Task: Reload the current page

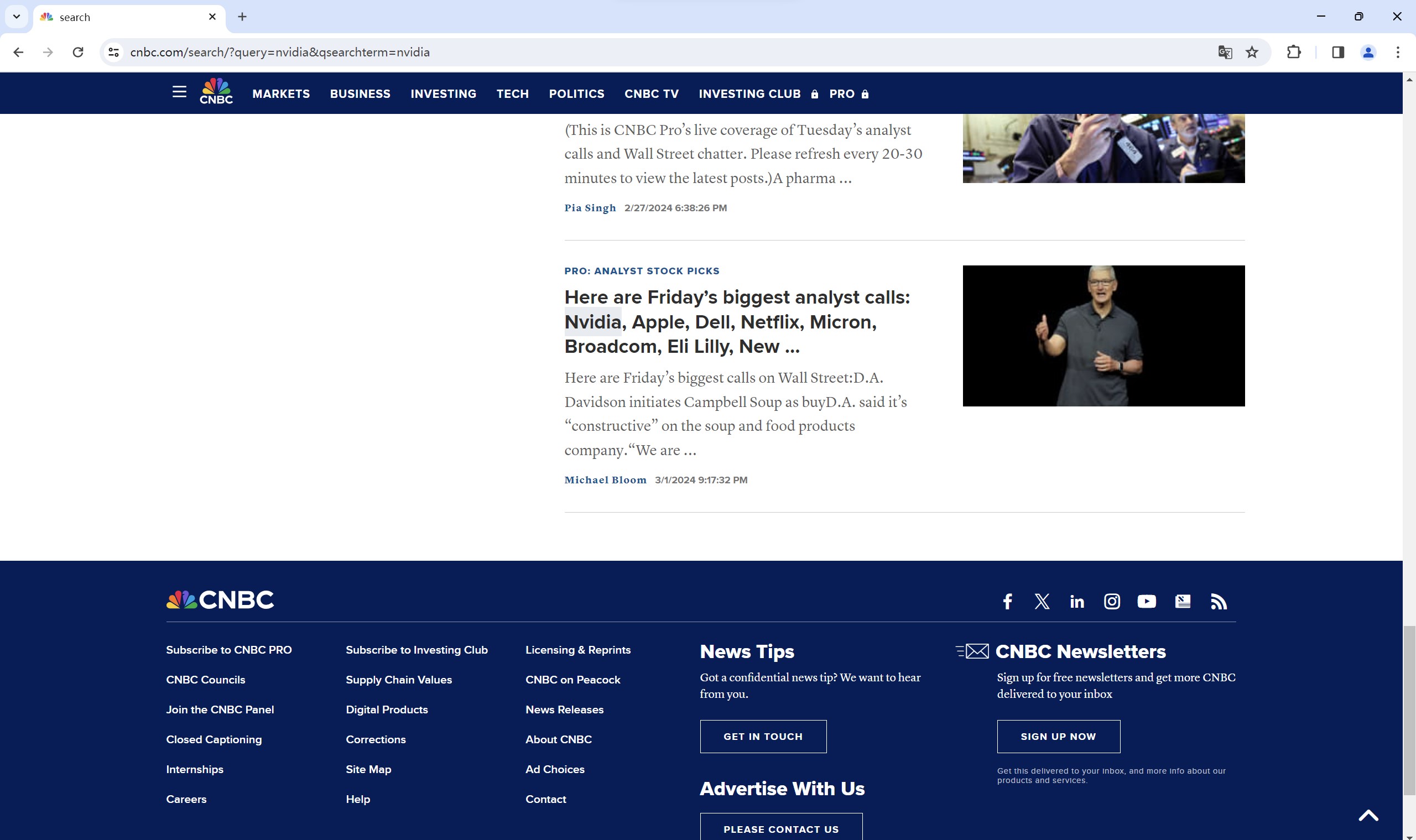Action: tap(78, 52)
